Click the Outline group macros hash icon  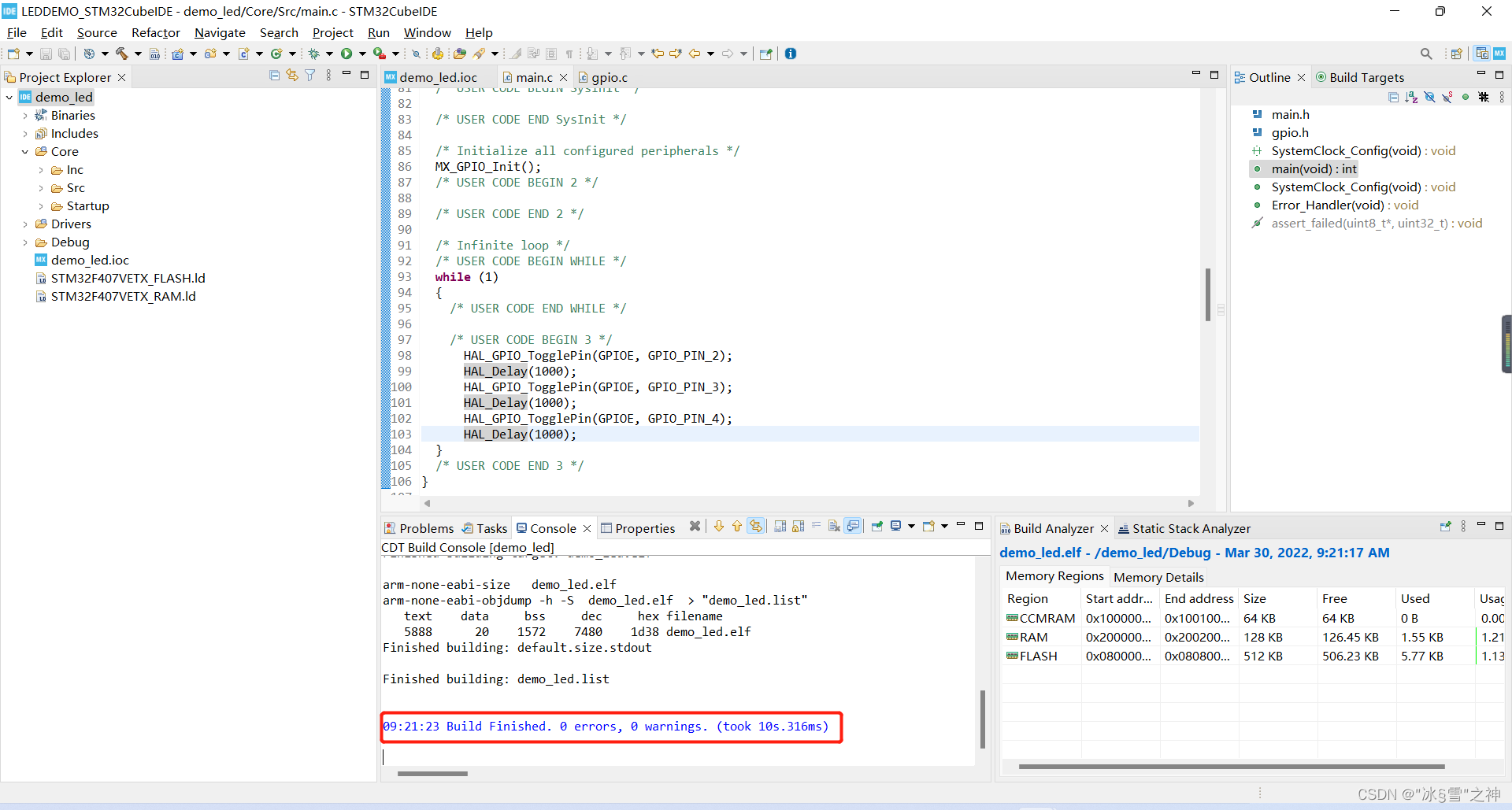1484,97
